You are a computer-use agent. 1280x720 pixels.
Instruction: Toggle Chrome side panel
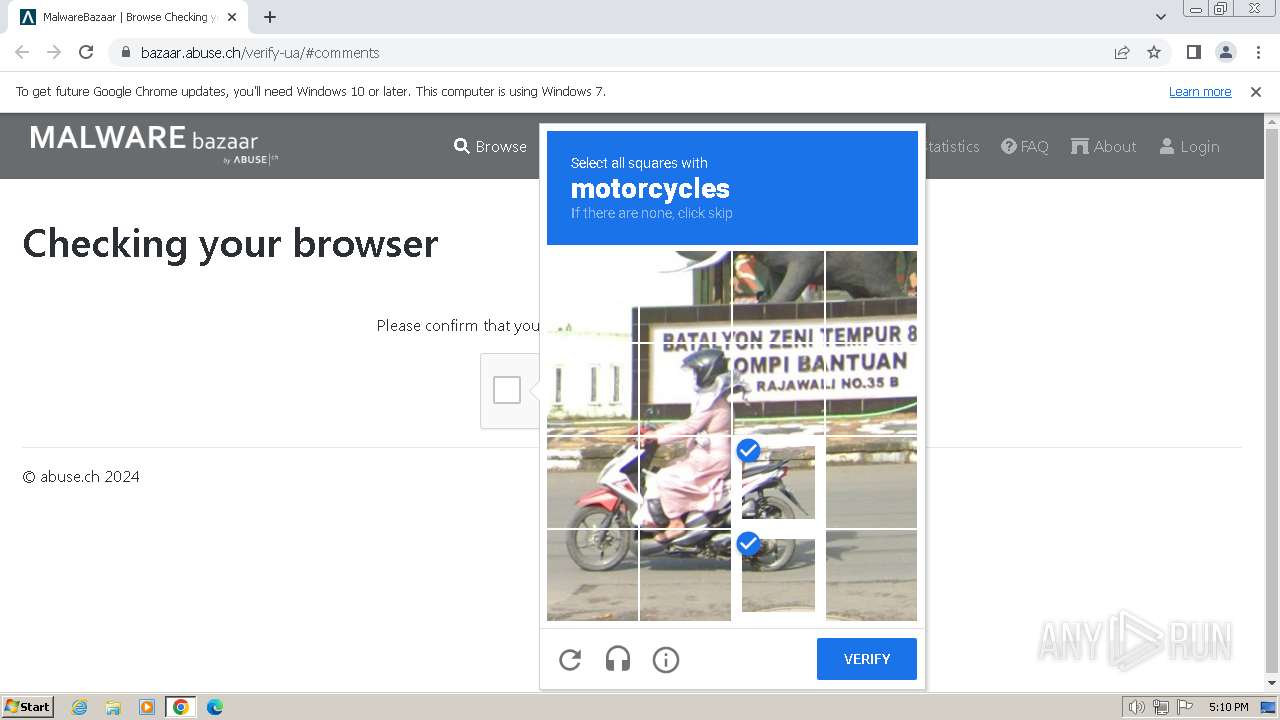click(1194, 52)
